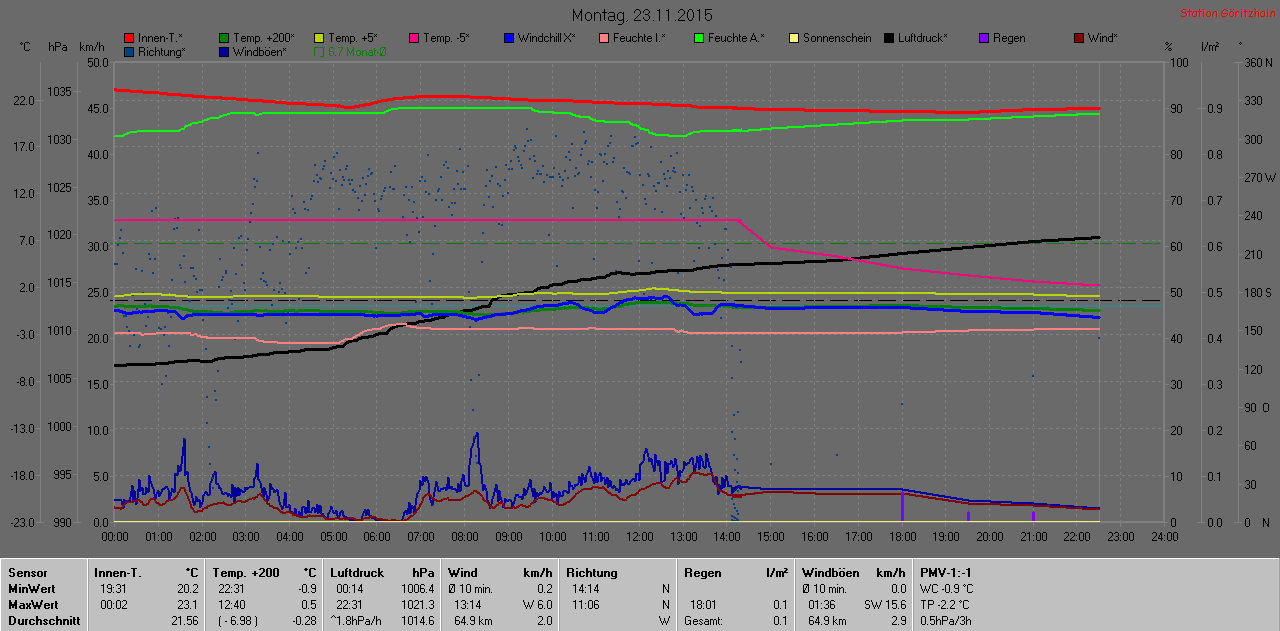Click the pale yellow Sonnenschein legend swatch

(x=794, y=38)
